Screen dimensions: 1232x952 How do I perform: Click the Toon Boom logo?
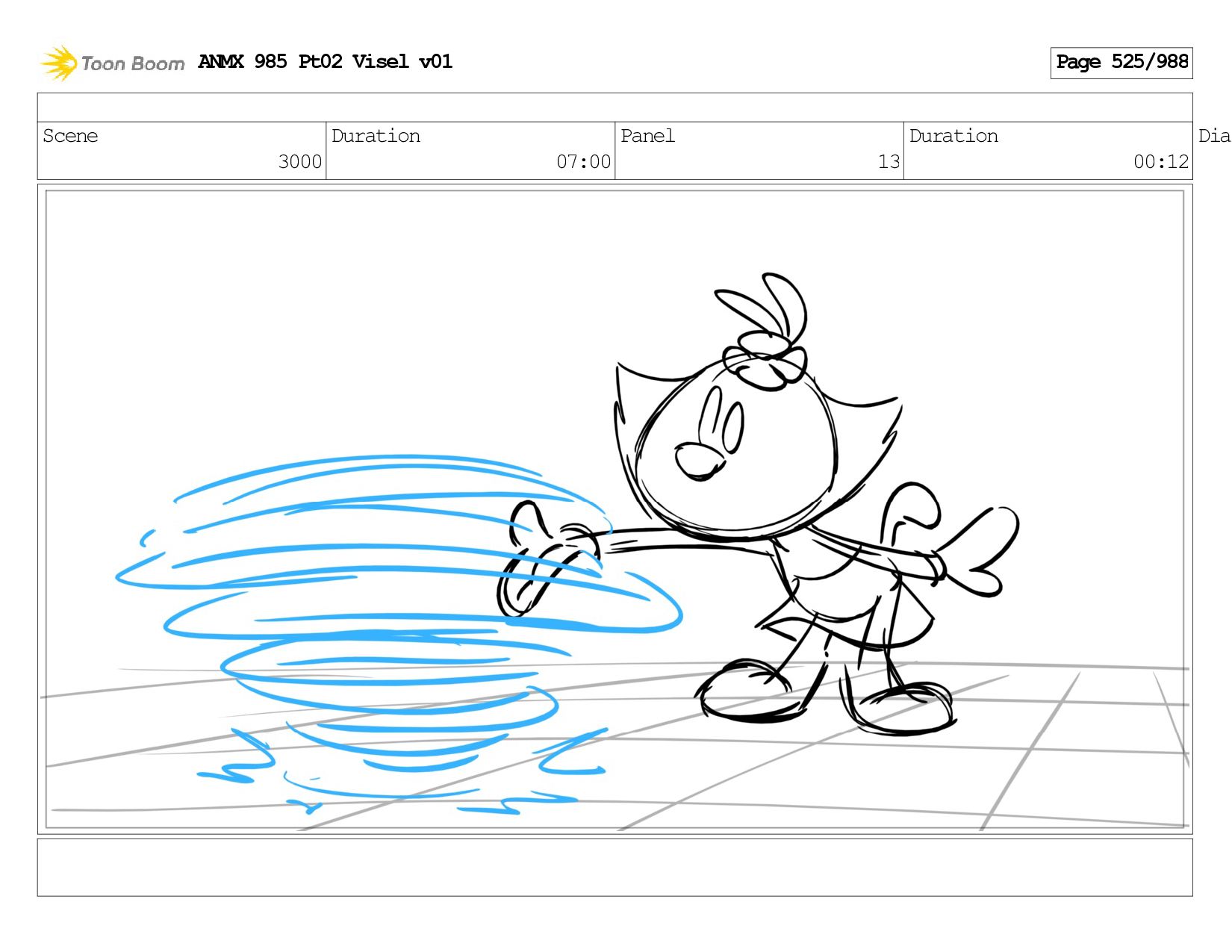coord(112,63)
